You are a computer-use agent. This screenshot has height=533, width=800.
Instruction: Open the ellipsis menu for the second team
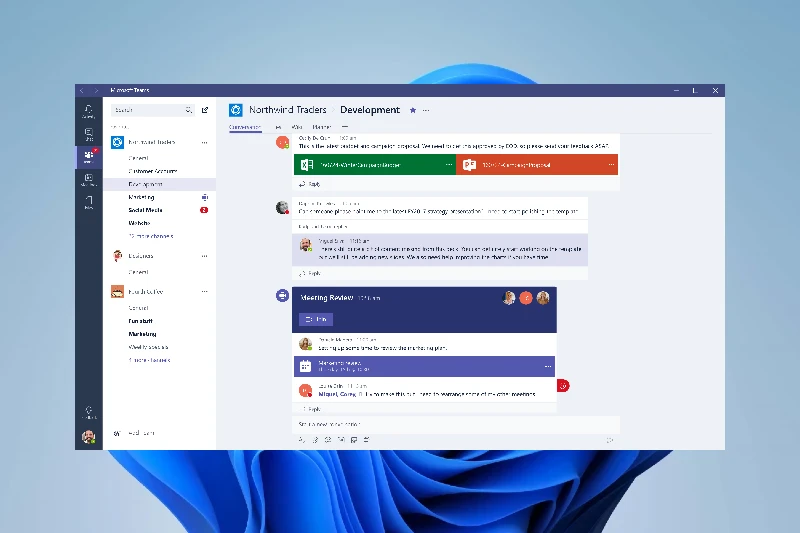205,256
